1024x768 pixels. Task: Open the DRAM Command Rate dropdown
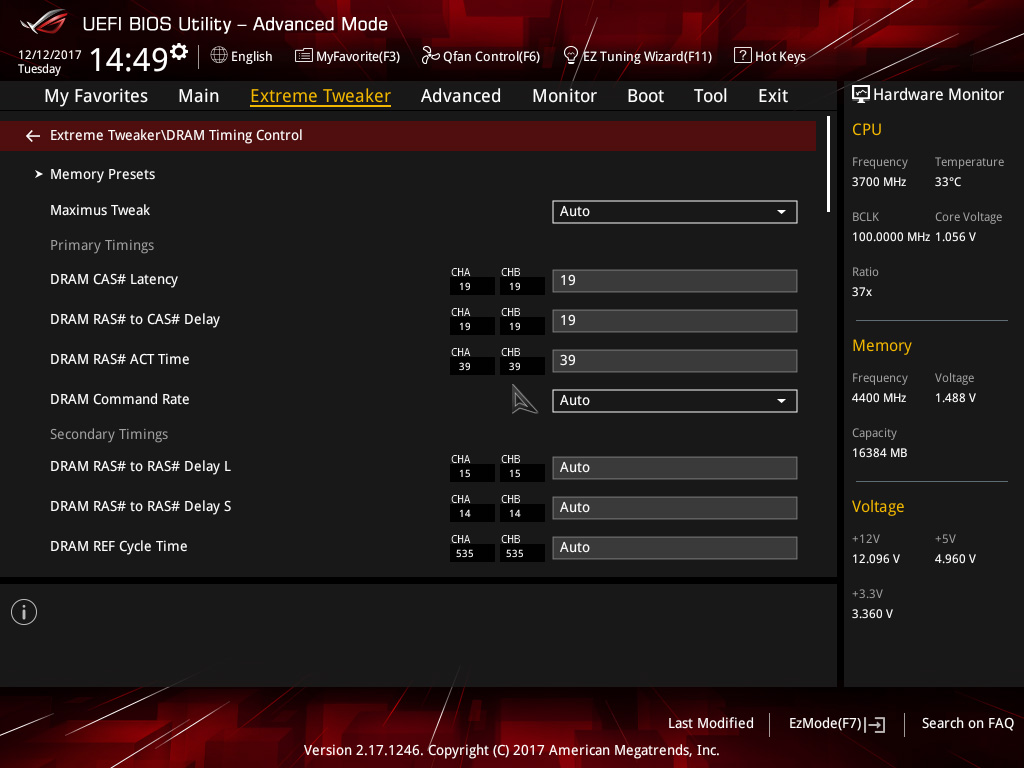click(x=675, y=400)
